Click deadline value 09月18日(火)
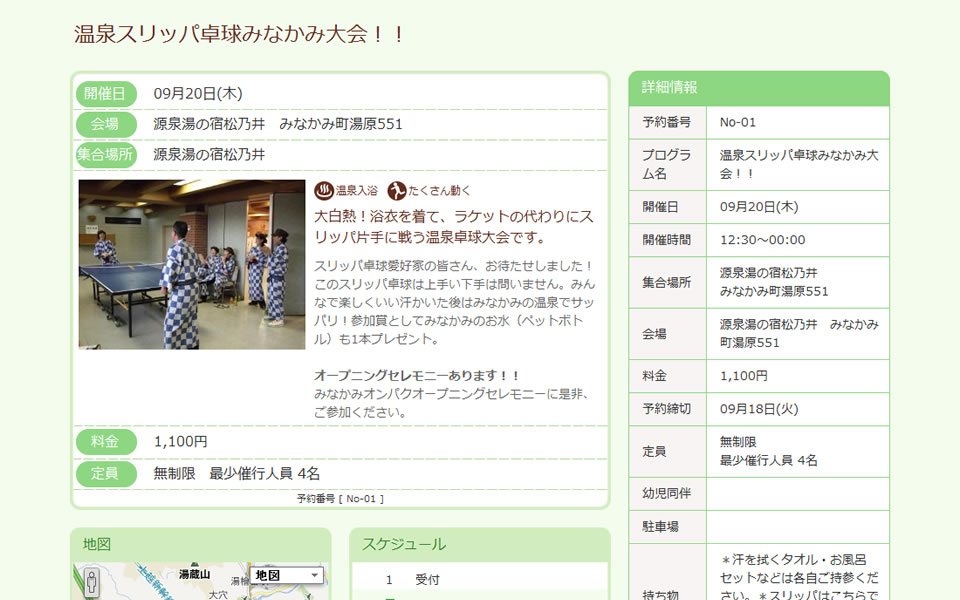 click(x=759, y=409)
